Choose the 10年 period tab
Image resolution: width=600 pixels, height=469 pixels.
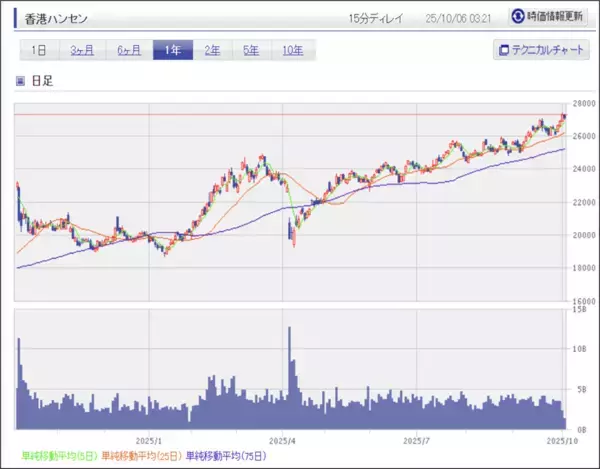pyautogui.click(x=293, y=50)
